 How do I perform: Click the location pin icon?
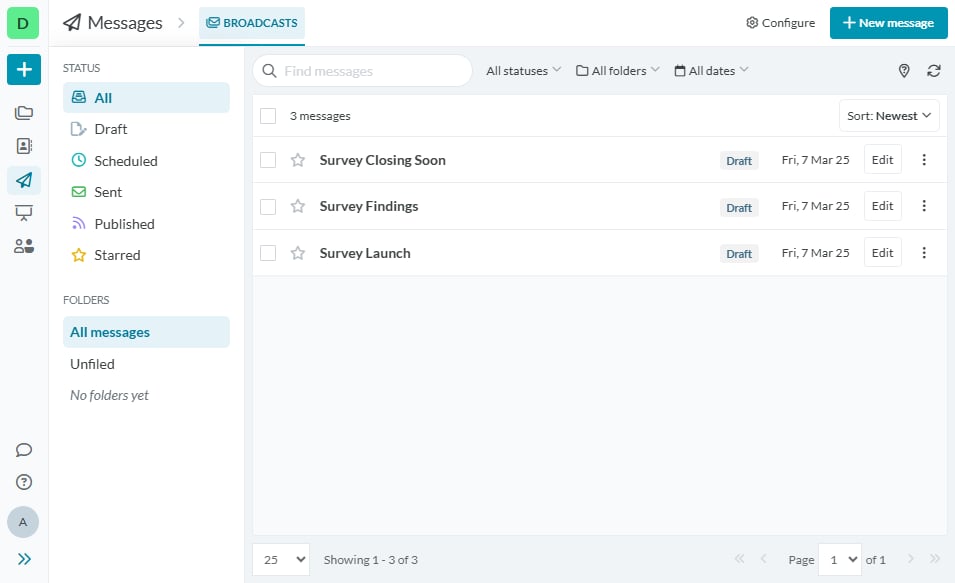[904, 71]
